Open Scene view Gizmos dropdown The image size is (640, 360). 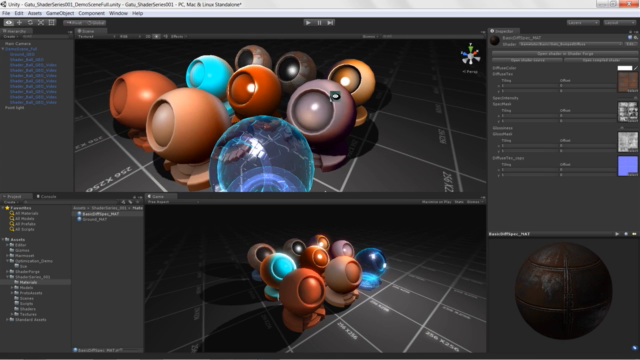(x=370, y=36)
